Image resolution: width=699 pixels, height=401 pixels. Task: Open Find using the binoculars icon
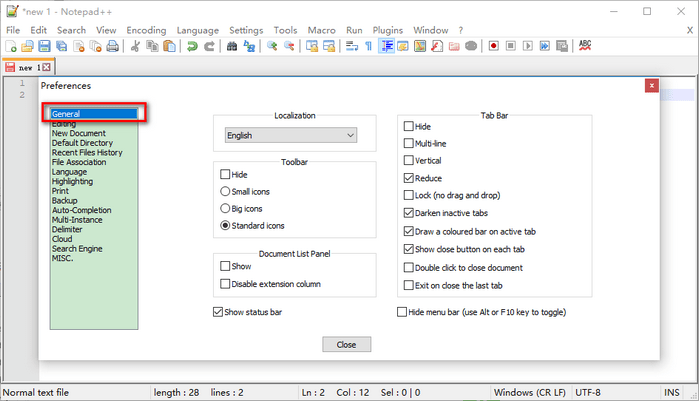click(232, 46)
